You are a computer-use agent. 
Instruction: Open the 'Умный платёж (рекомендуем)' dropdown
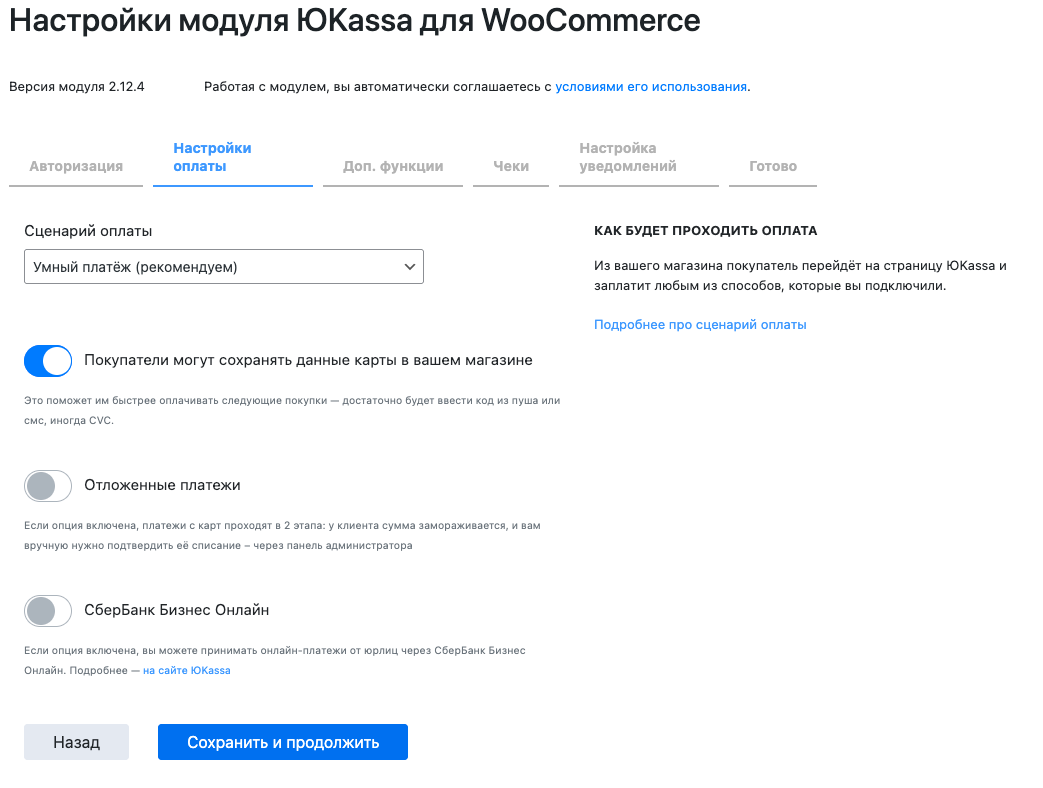[223, 267]
